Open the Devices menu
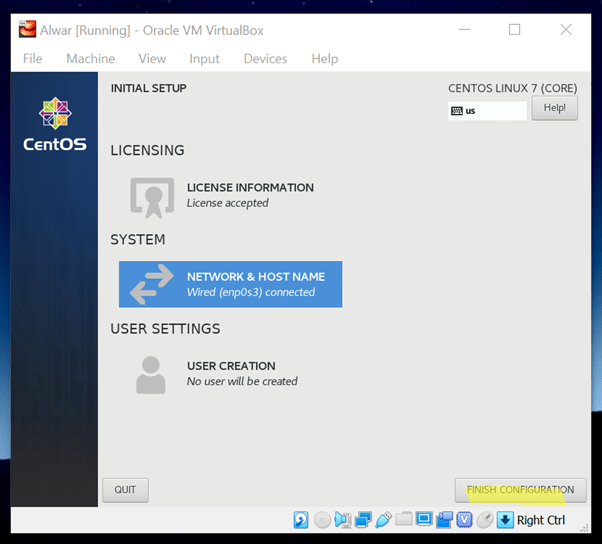This screenshot has width=602, height=544. click(265, 59)
